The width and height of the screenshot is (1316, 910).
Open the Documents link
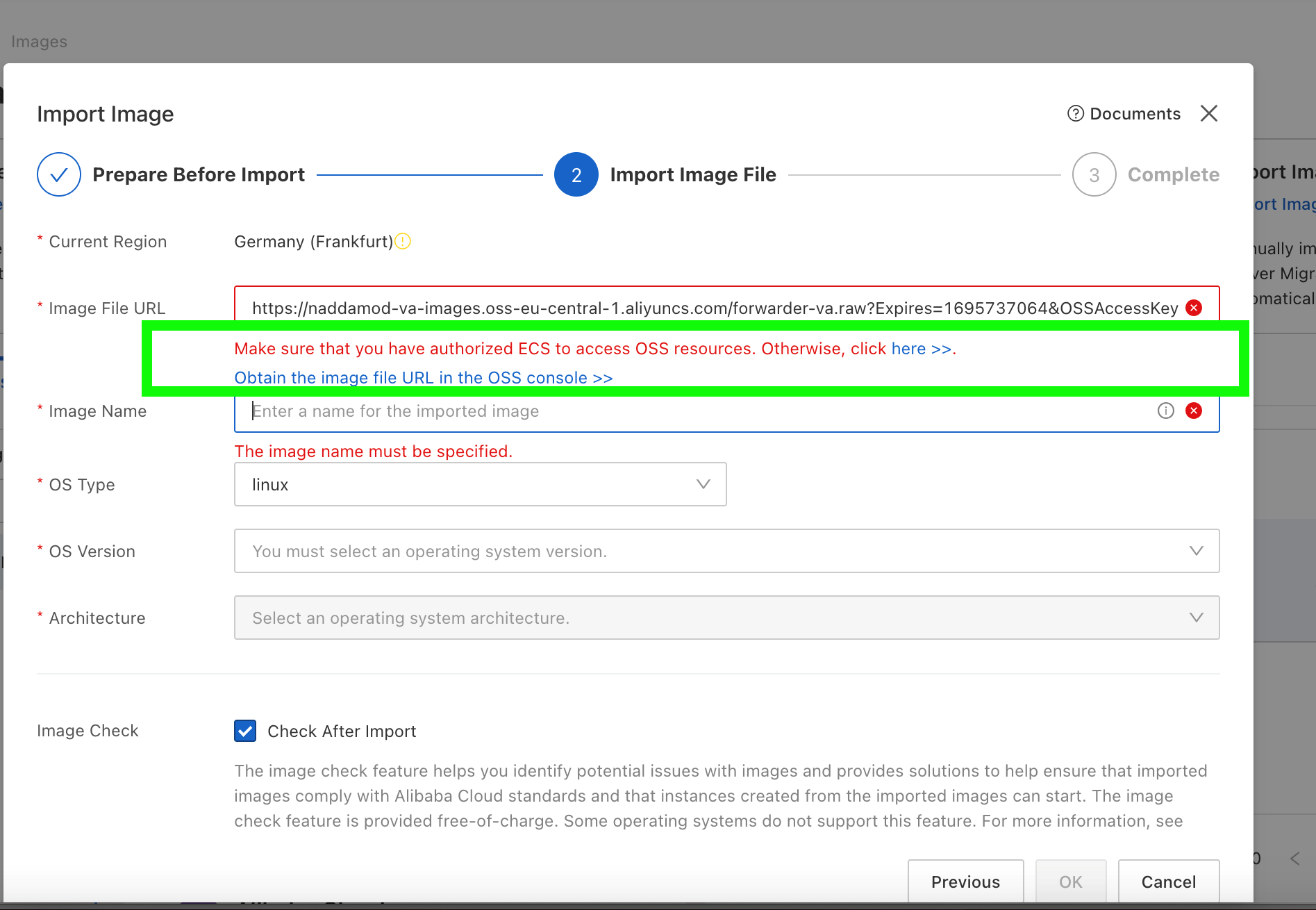1135,113
